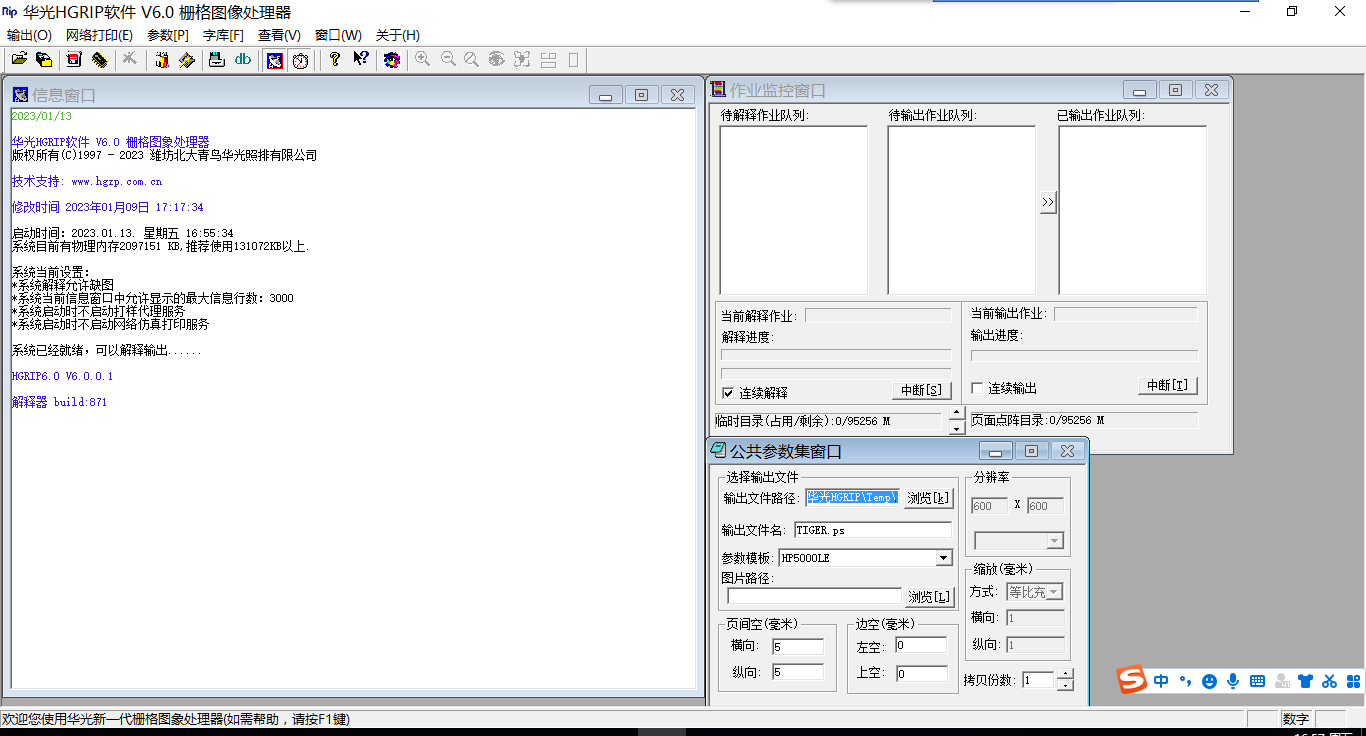Click the punctuation mode icon in Sogou bar
1366x736 pixels.
[x=1185, y=681]
